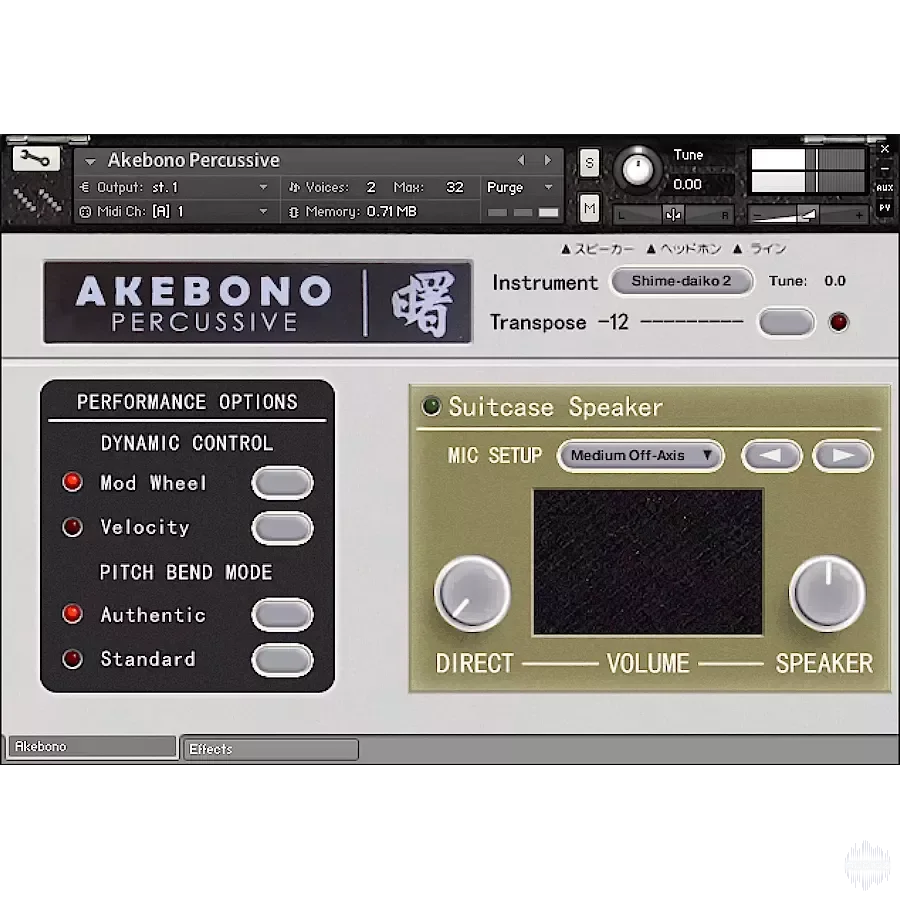Switch to the Effects tab
This screenshot has height=900, width=900.
click(x=270, y=749)
